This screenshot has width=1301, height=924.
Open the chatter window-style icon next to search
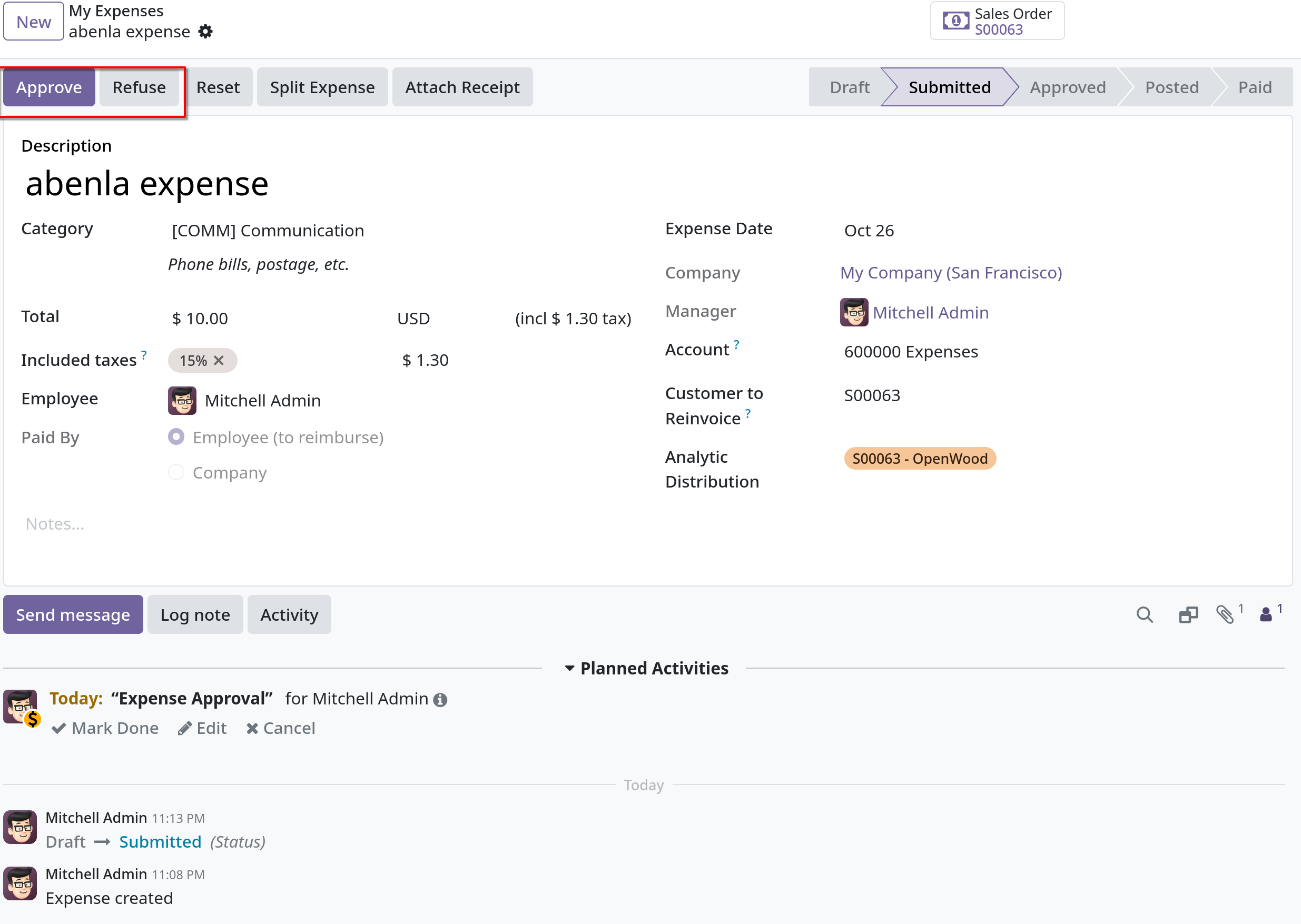point(1188,614)
